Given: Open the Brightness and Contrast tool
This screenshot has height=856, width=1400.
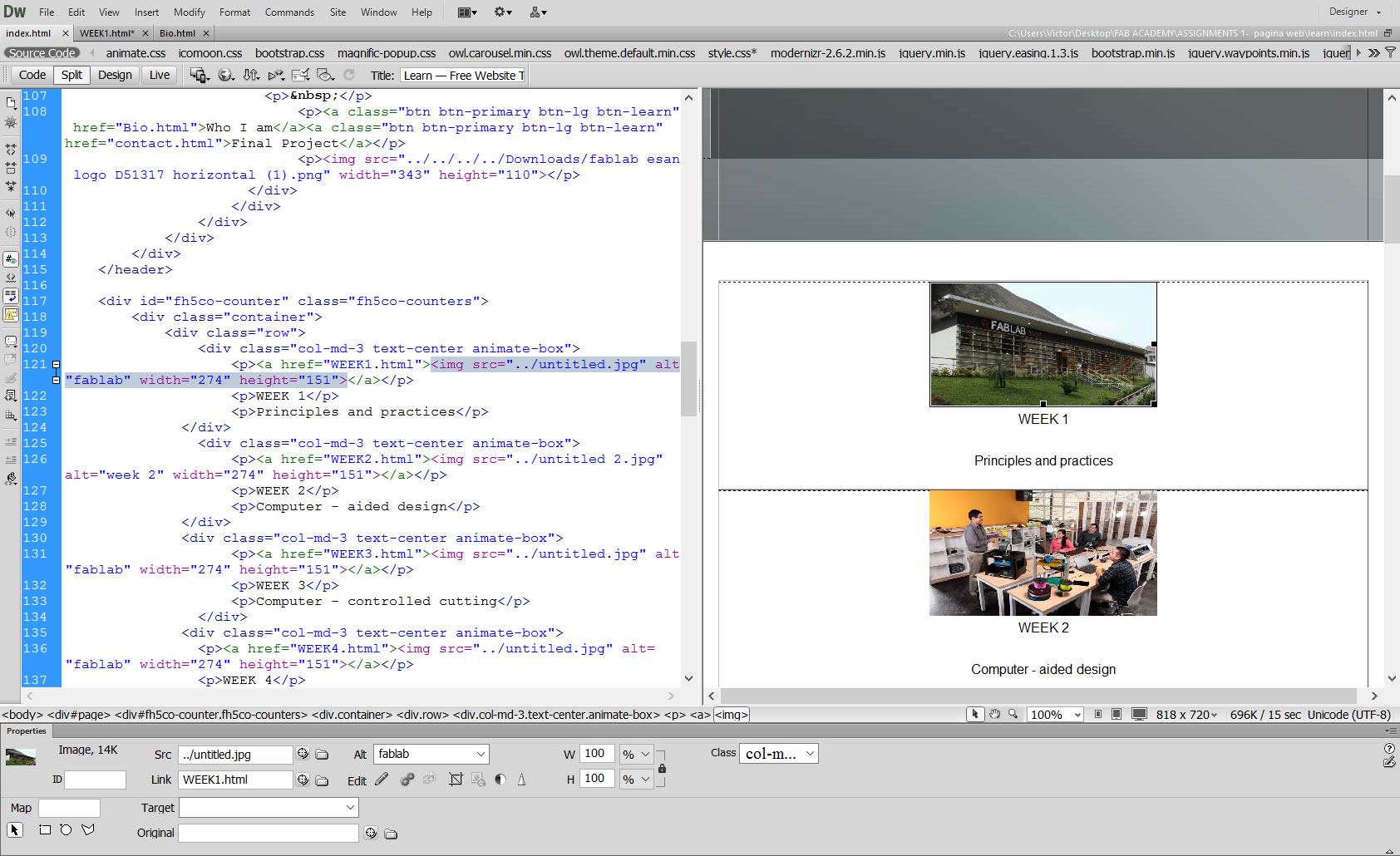Looking at the screenshot, I should point(500,780).
